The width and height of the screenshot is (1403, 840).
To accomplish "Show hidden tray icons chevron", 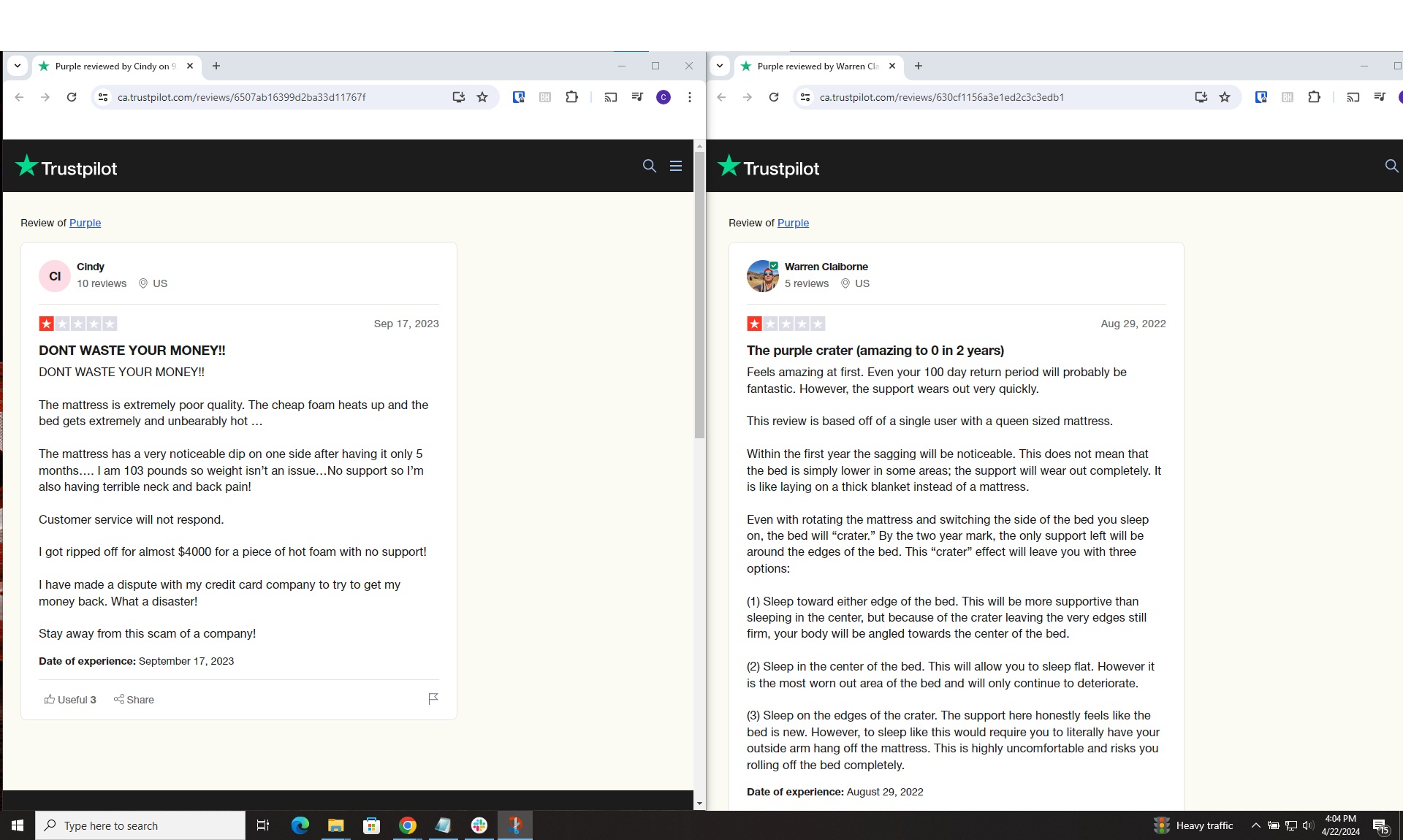I will [x=1255, y=825].
